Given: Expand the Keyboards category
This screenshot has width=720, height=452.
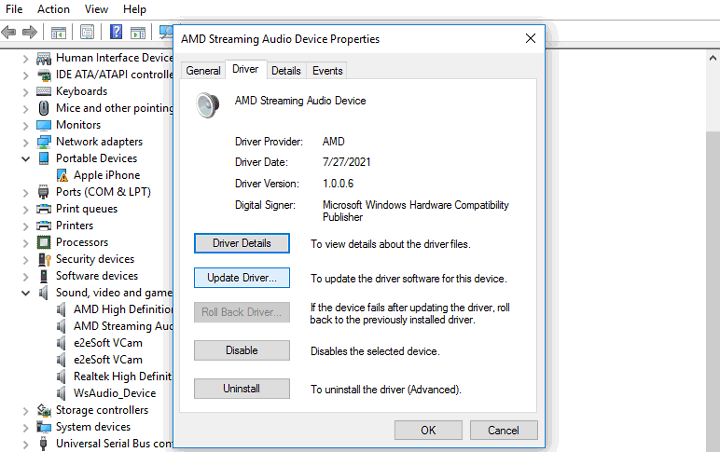Looking at the screenshot, I should click(26, 91).
